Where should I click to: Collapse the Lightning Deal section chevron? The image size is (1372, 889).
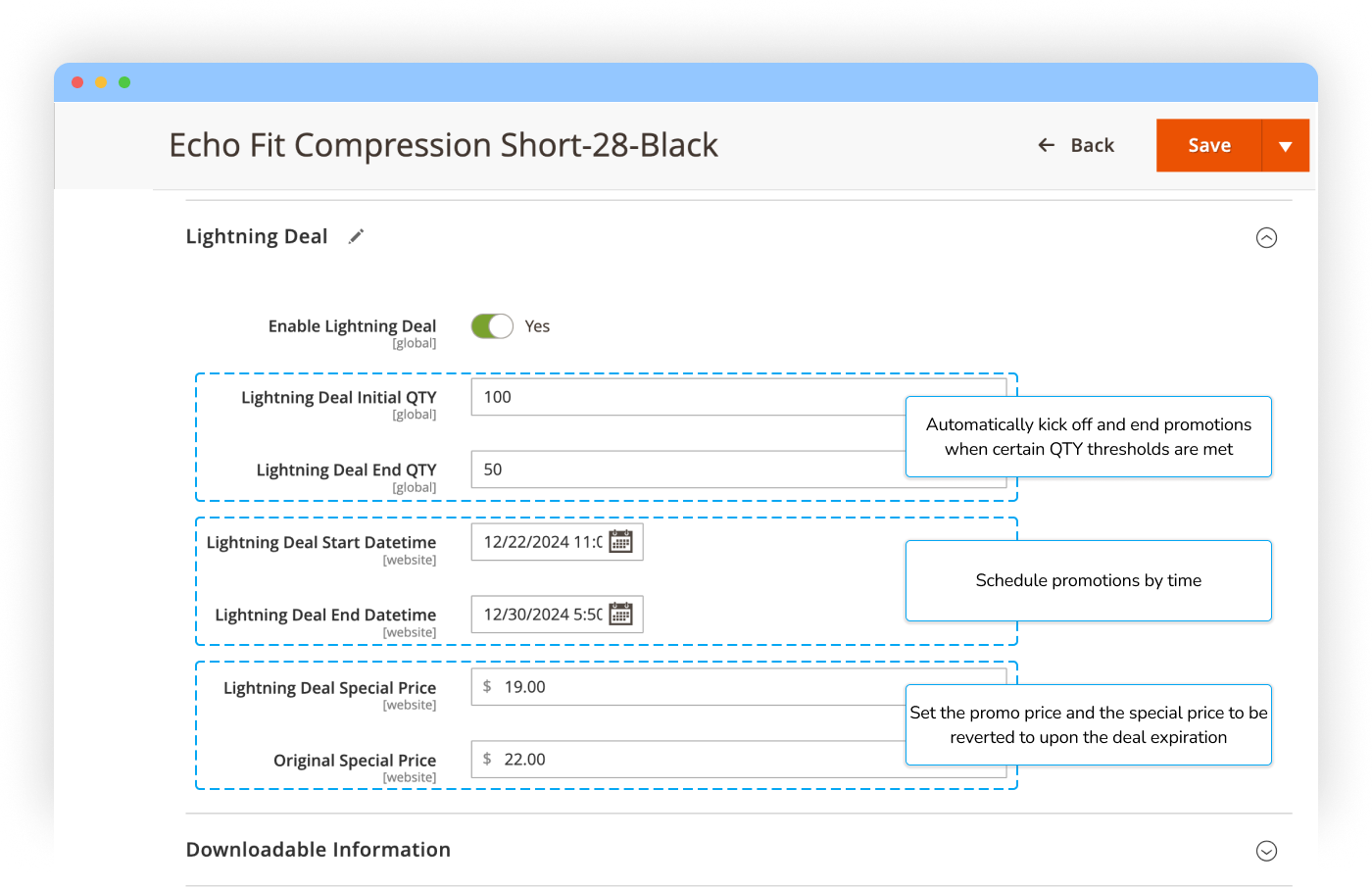point(1266,238)
